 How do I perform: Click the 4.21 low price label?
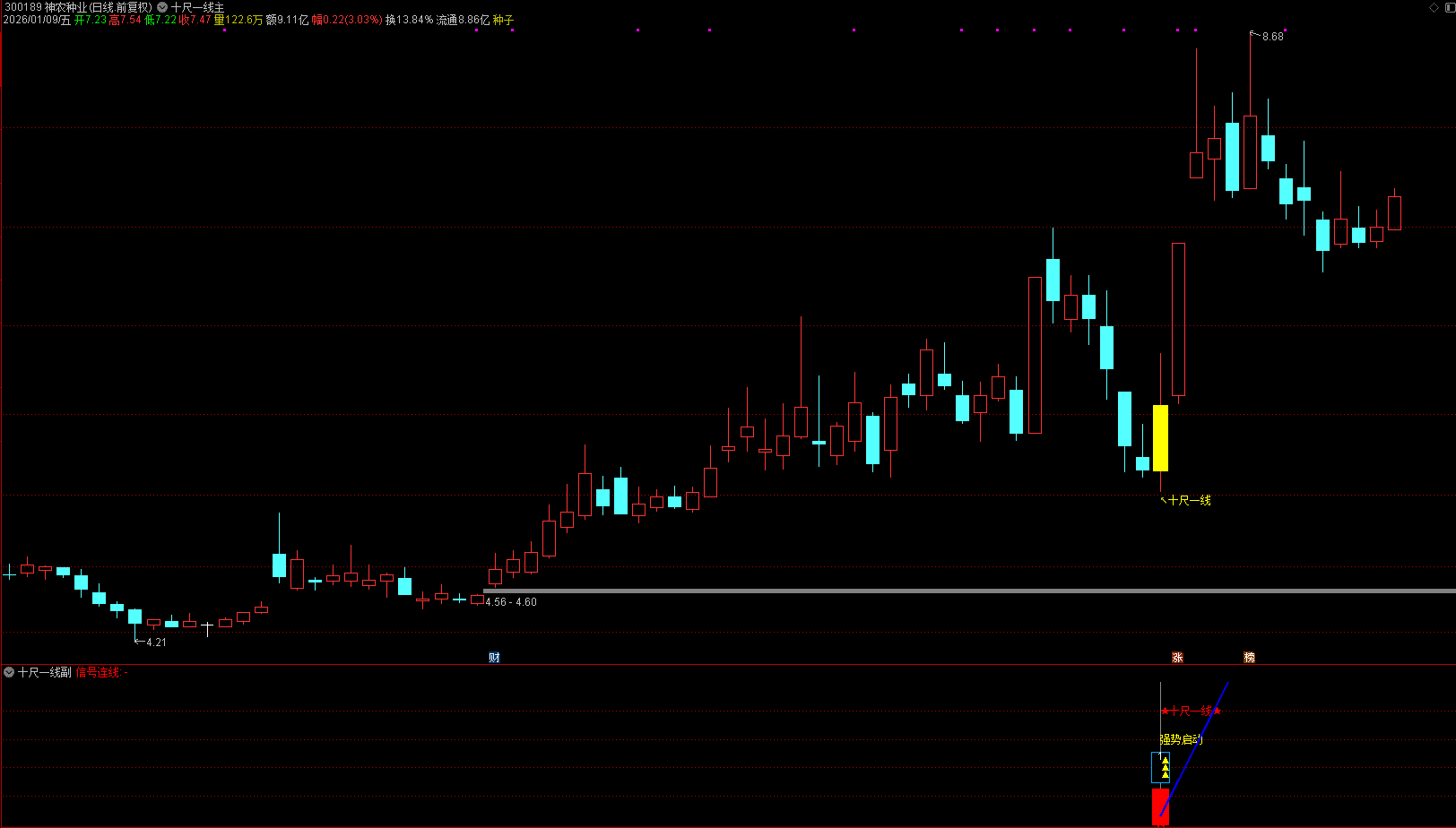click(x=156, y=643)
